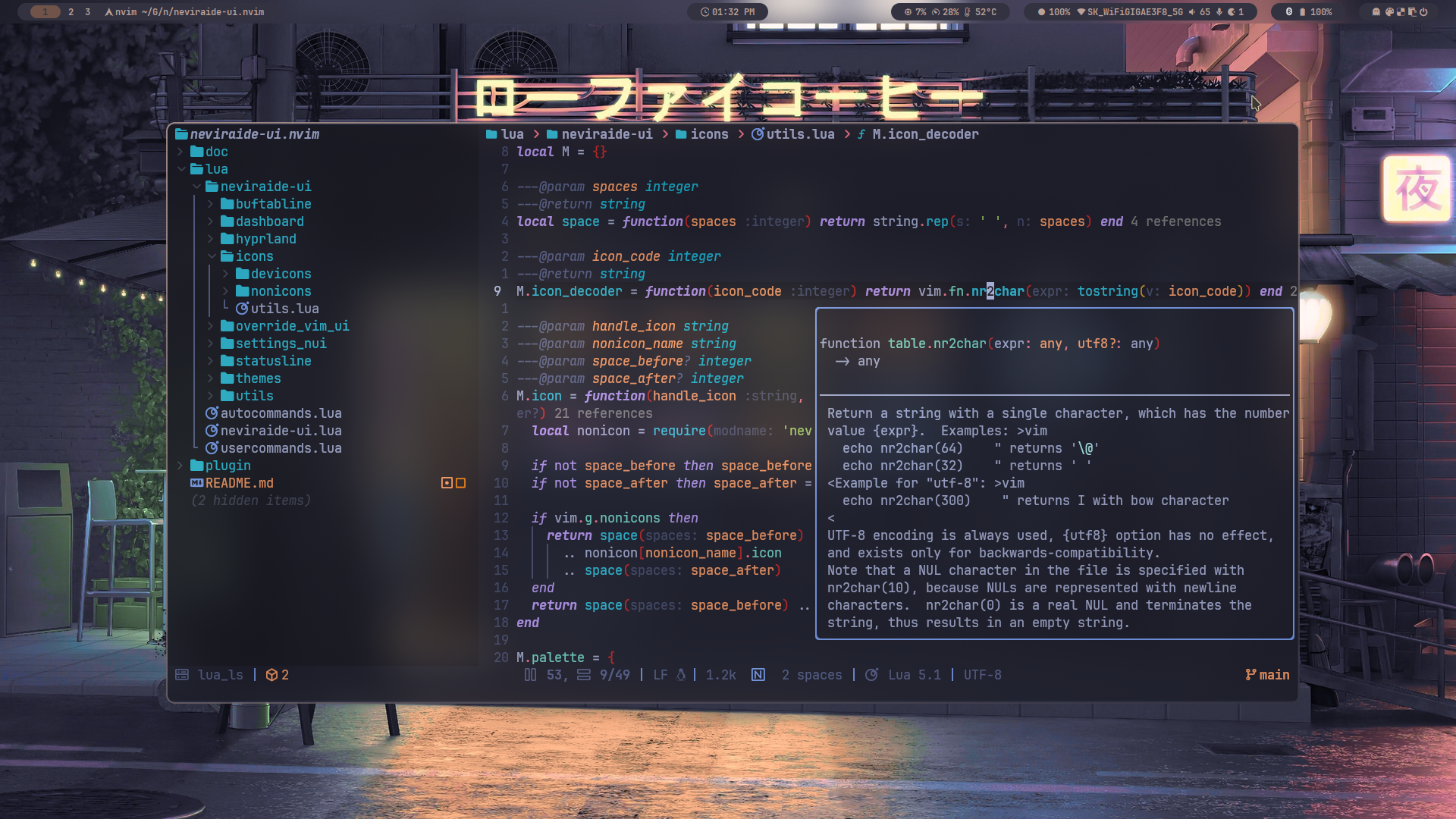This screenshot has width=1456, height=819.
Task: Click the diagnostics cube icon showing 2
Action: coord(271,675)
